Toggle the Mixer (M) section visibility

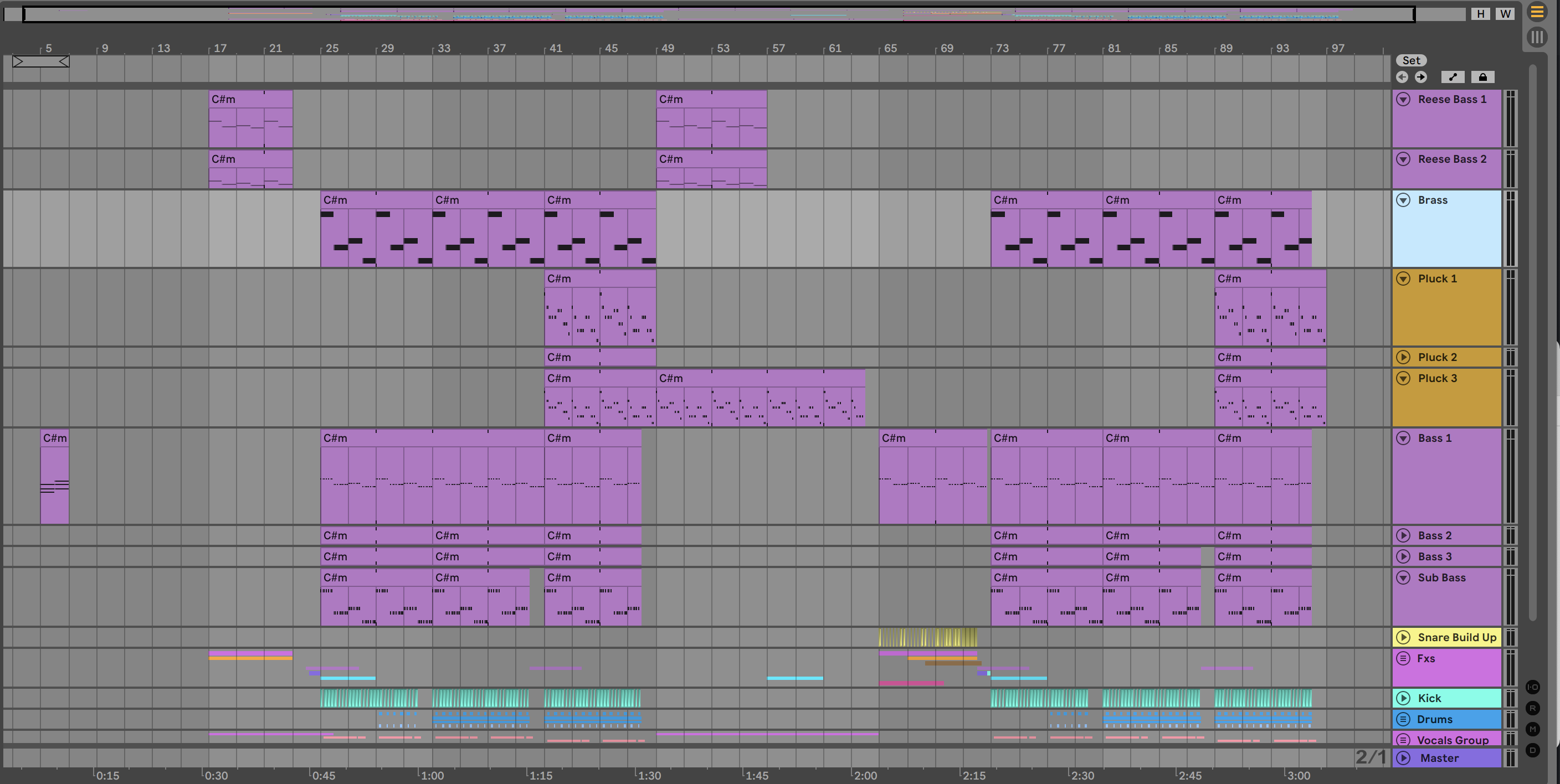(x=1533, y=730)
